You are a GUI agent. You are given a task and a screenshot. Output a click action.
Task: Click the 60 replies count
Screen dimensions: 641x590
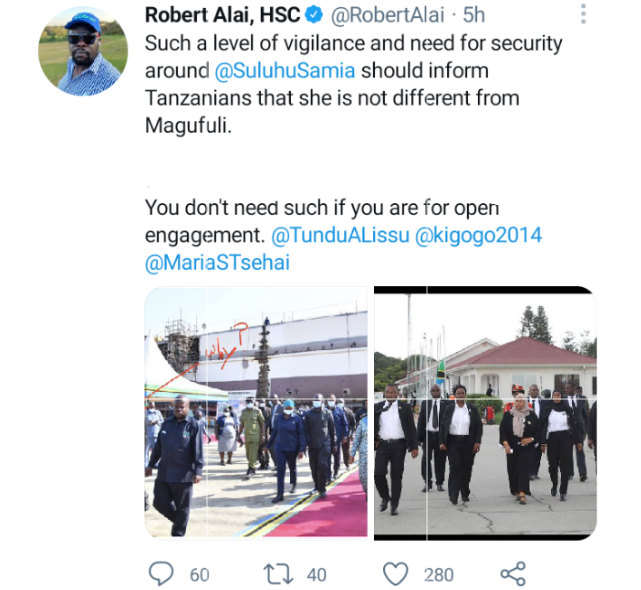pyautogui.click(x=199, y=575)
